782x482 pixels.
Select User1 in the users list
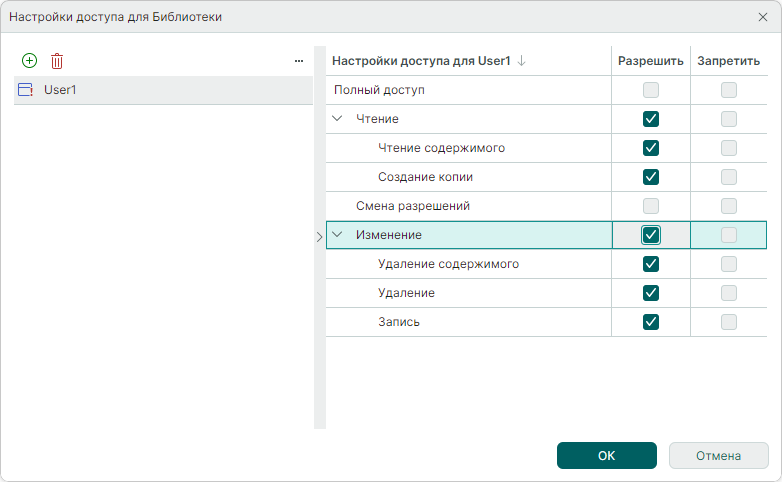[x=61, y=90]
